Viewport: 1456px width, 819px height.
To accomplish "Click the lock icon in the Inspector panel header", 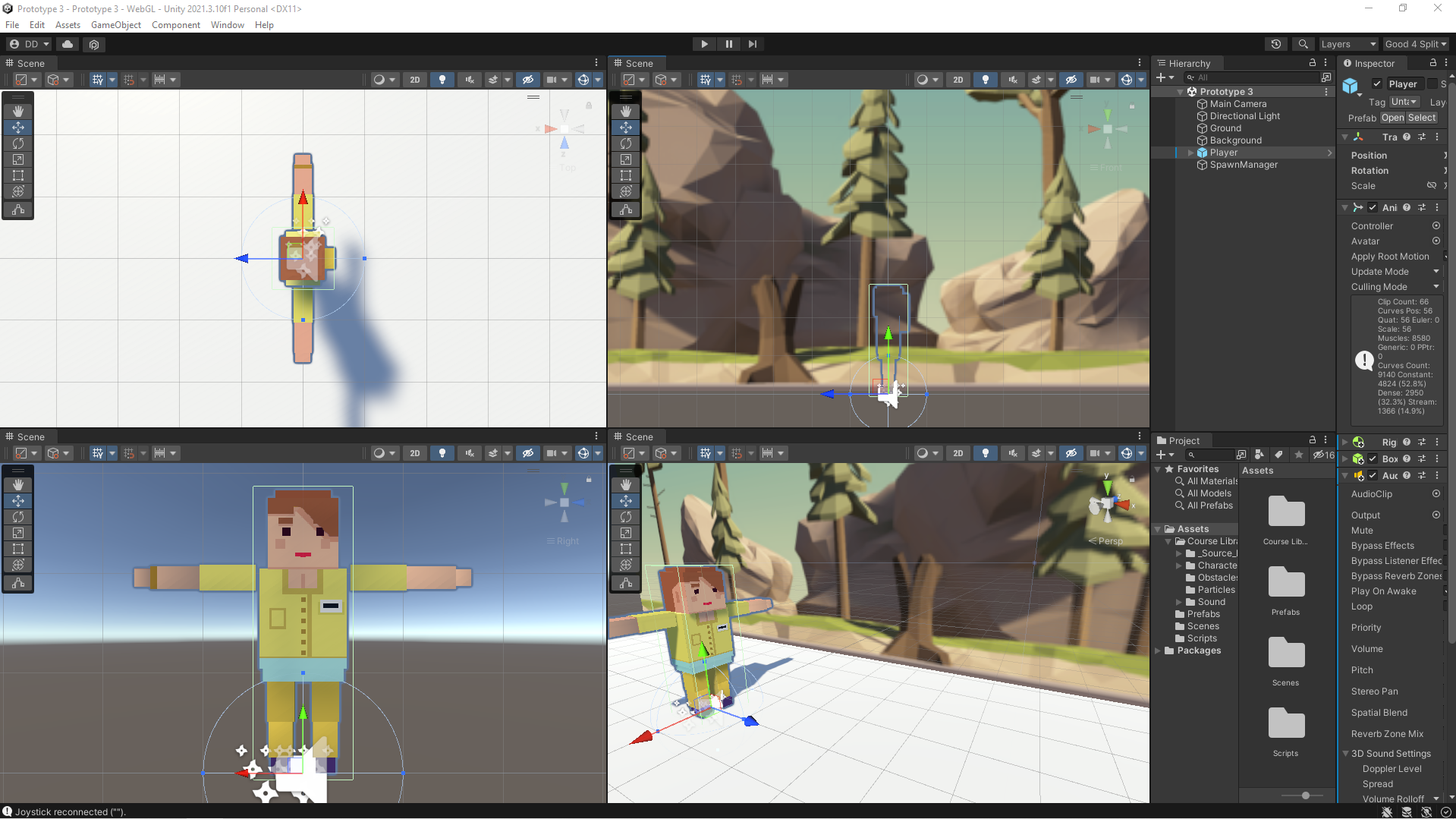I will pos(1433,63).
